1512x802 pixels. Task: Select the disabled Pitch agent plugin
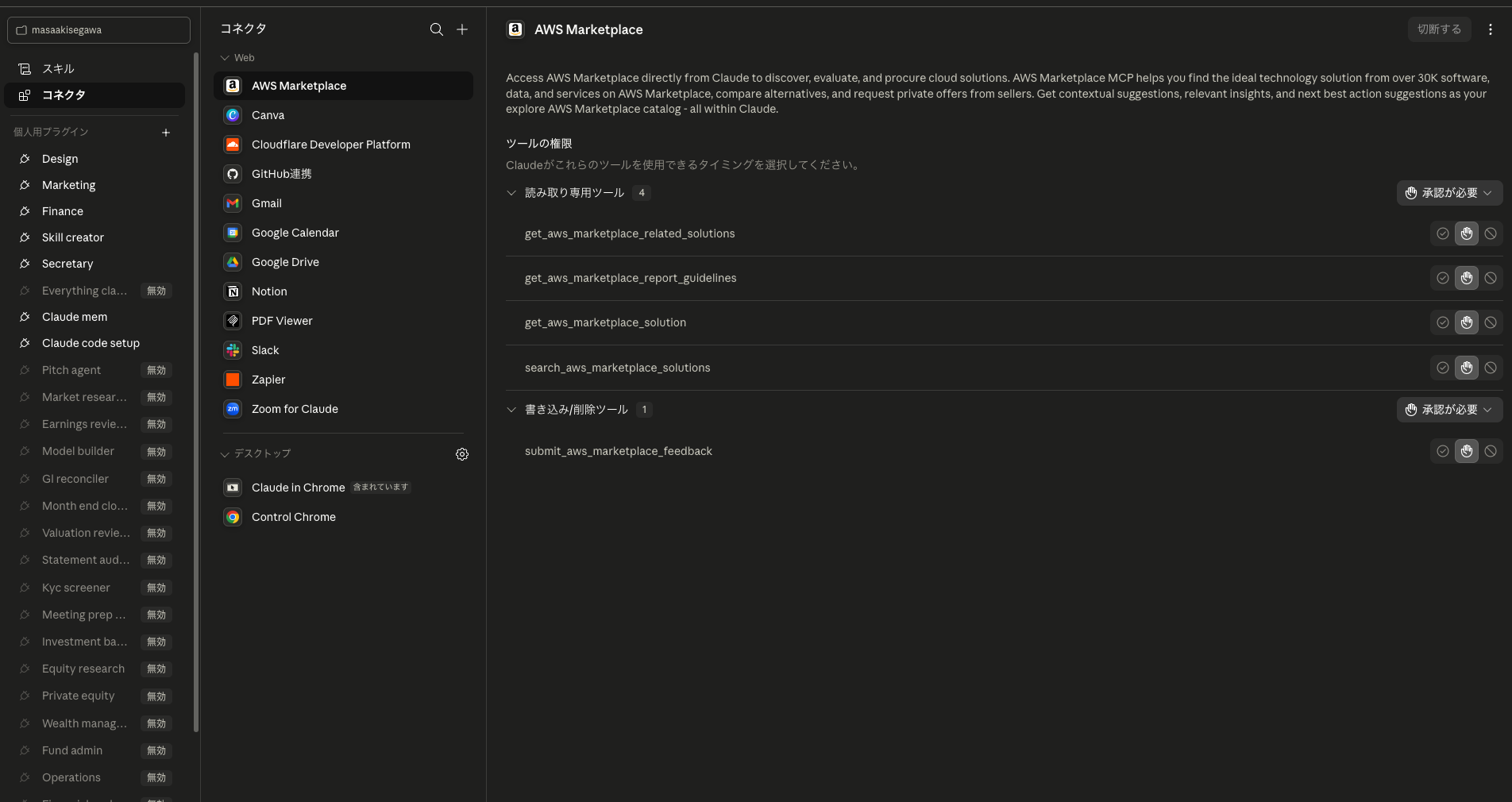[x=94, y=370]
